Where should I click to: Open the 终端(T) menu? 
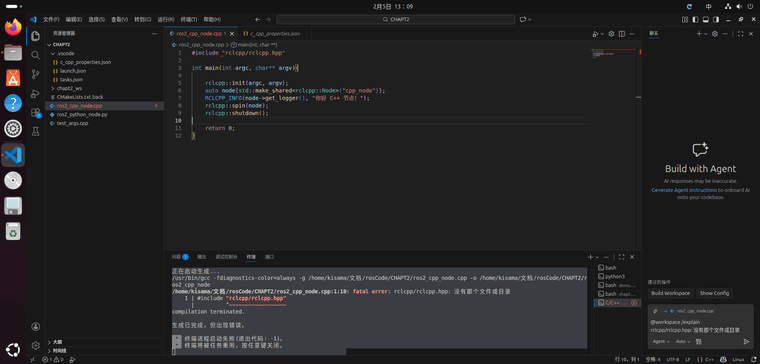189,19
